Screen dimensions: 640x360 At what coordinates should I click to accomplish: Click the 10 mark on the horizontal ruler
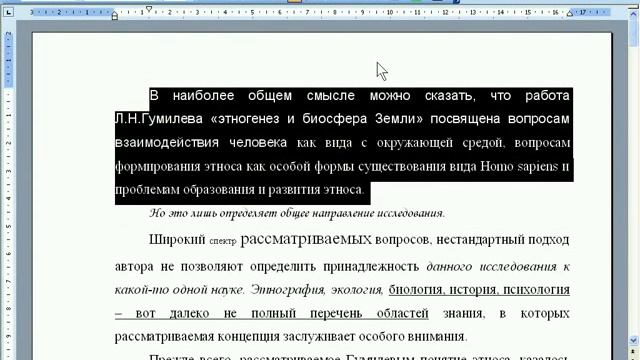390,13
